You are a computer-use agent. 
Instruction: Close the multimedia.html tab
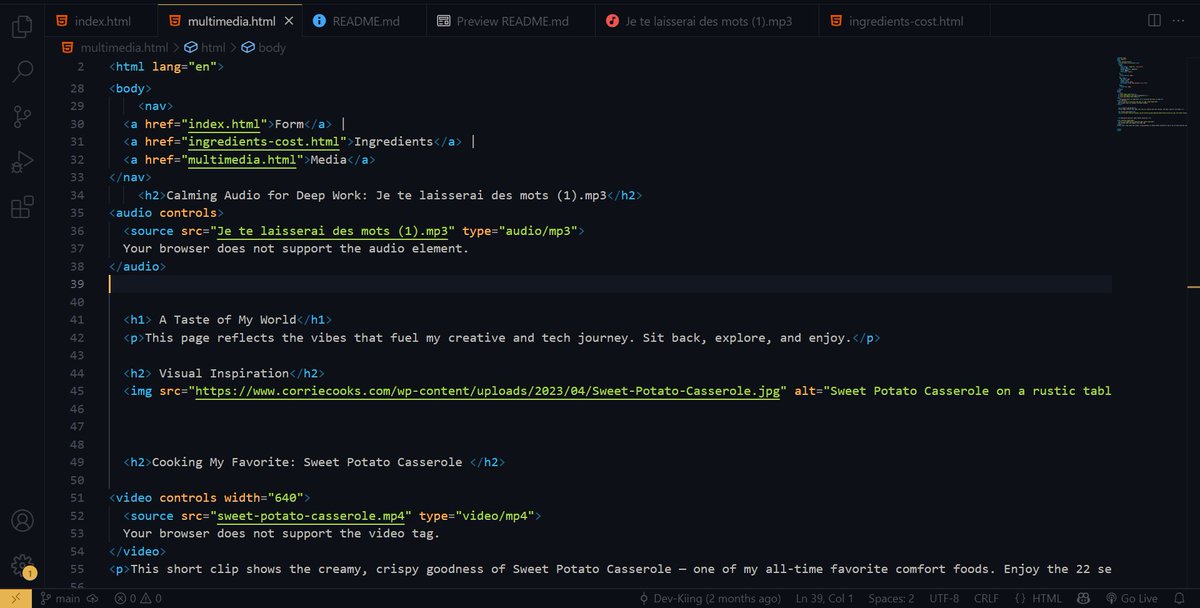[x=289, y=20]
